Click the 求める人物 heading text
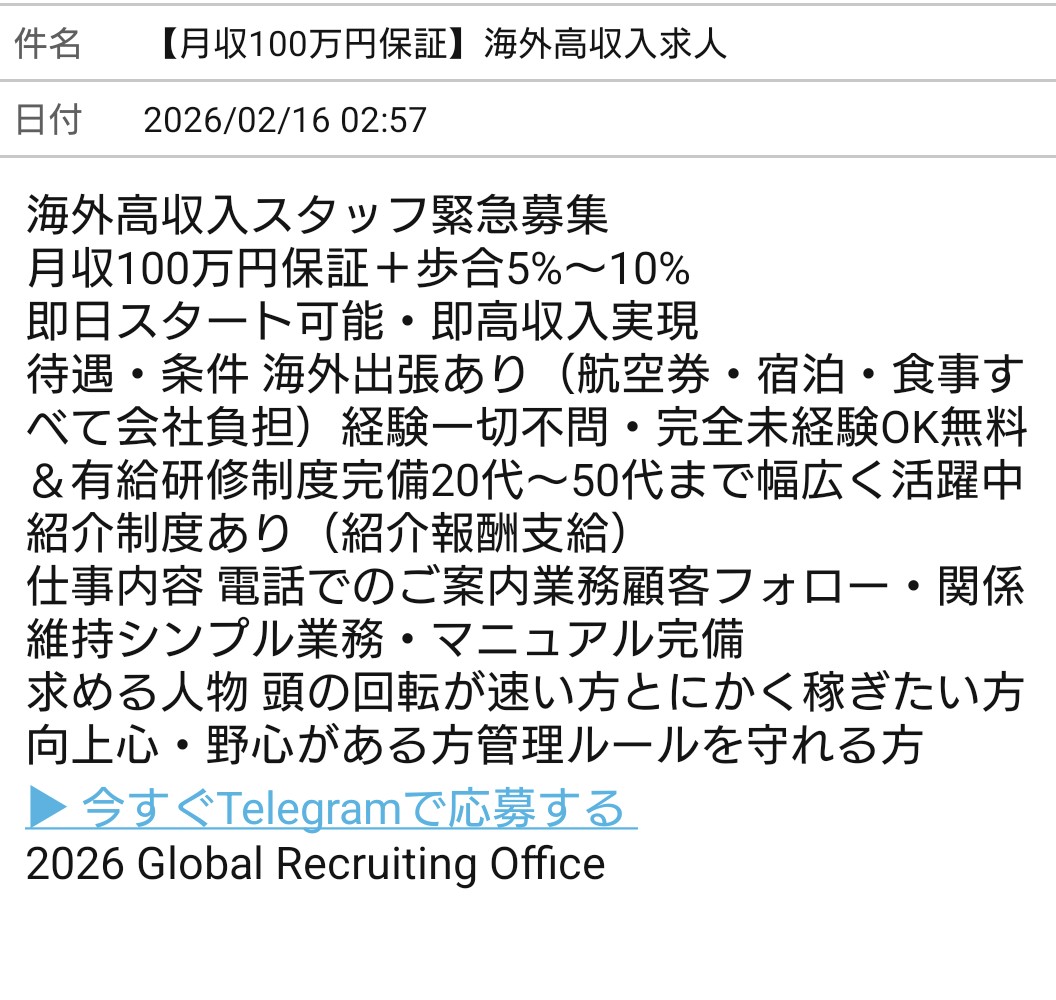This screenshot has height=1000, width=1056. click(136, 699)
